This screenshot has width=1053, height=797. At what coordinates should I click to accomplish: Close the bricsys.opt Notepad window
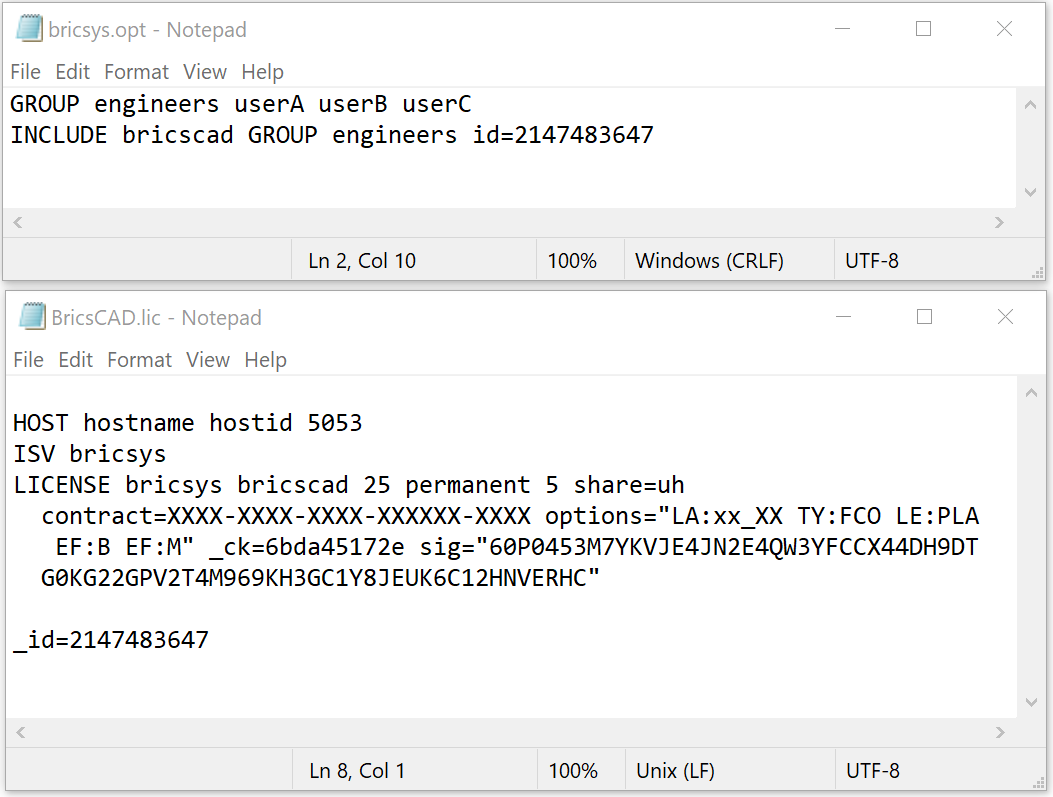coord(1004,29)
